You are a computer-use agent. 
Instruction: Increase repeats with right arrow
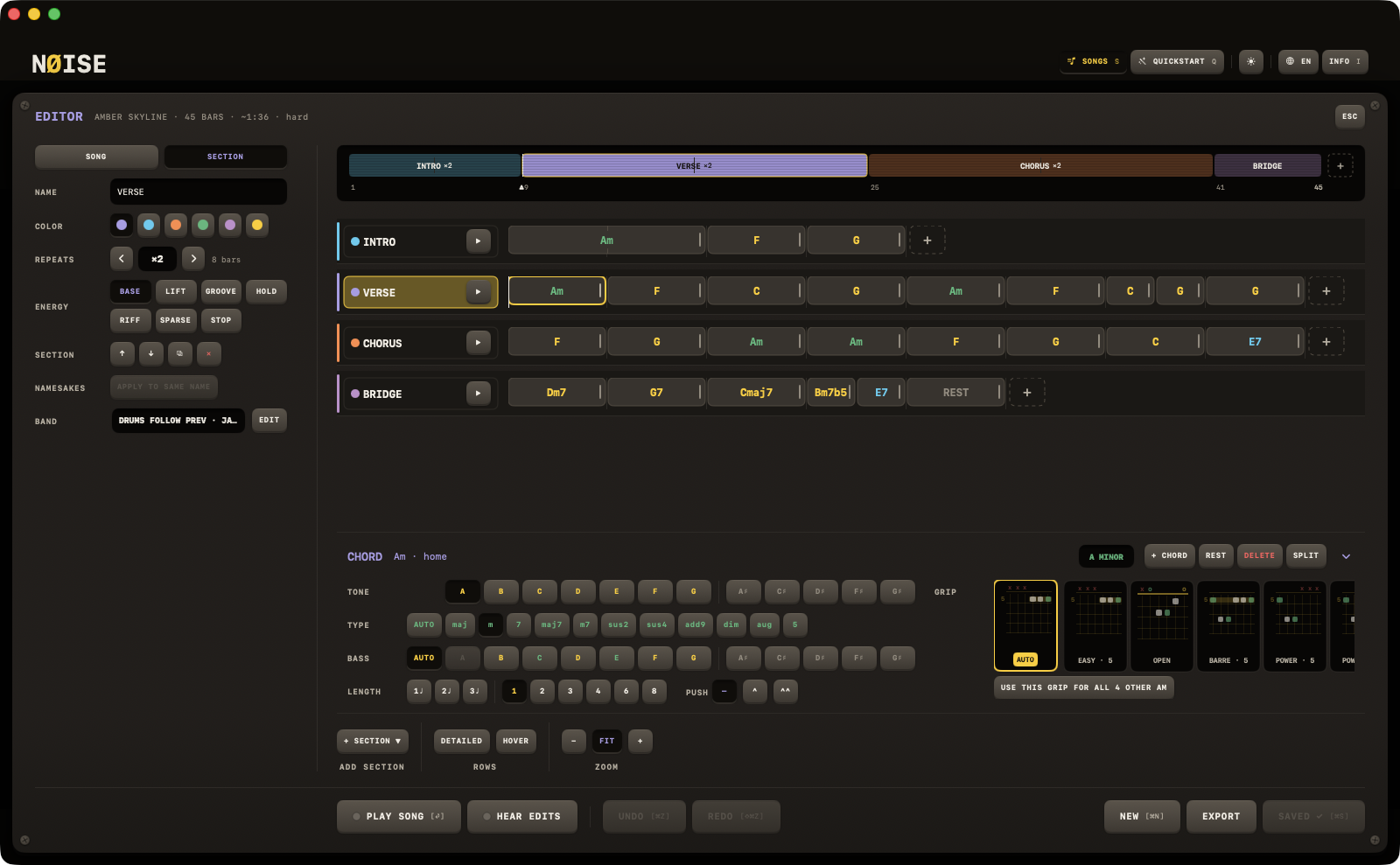click(193, 259)
